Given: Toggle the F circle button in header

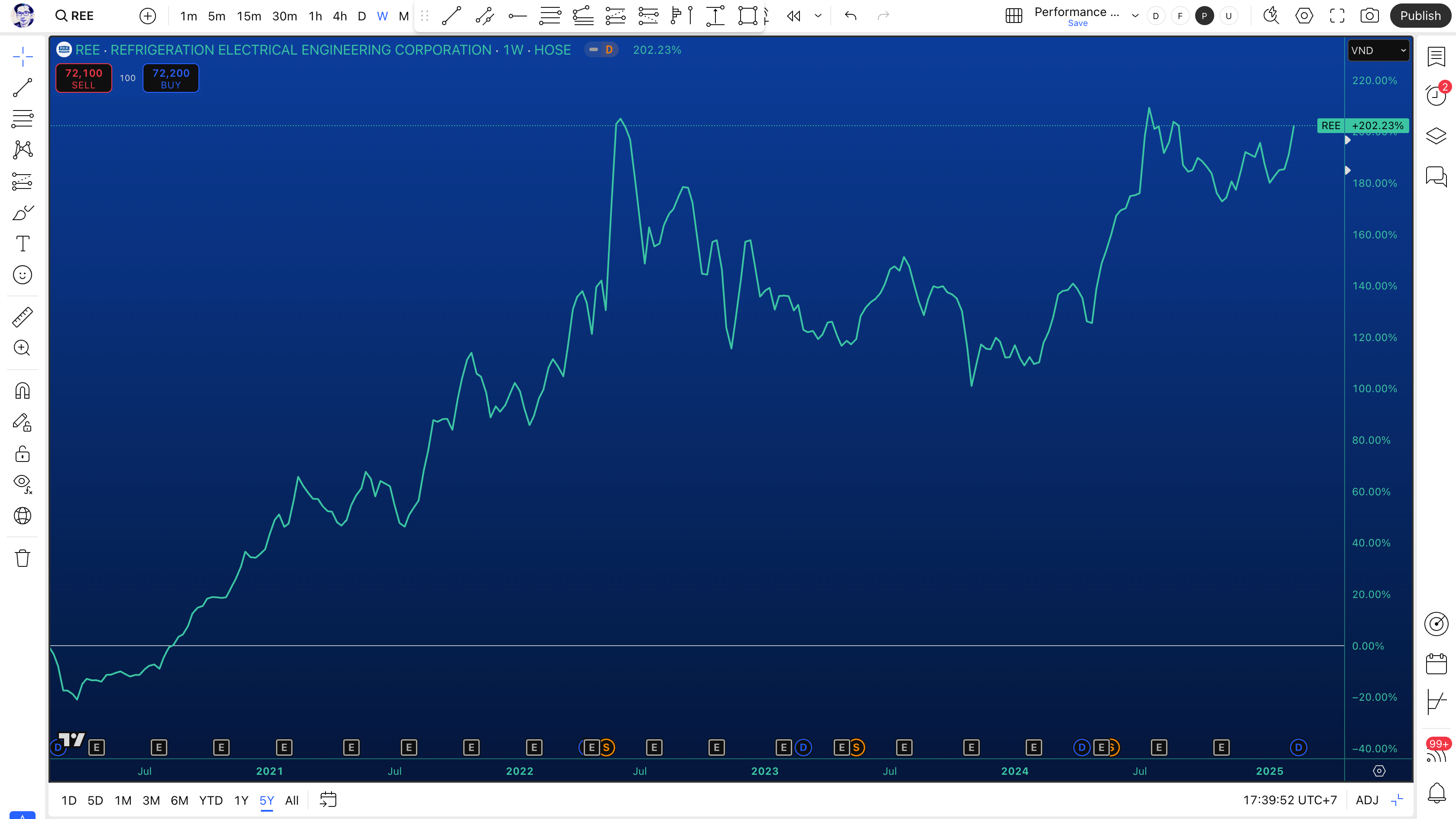Looking at the screenshot, I should coord(1180,16).
